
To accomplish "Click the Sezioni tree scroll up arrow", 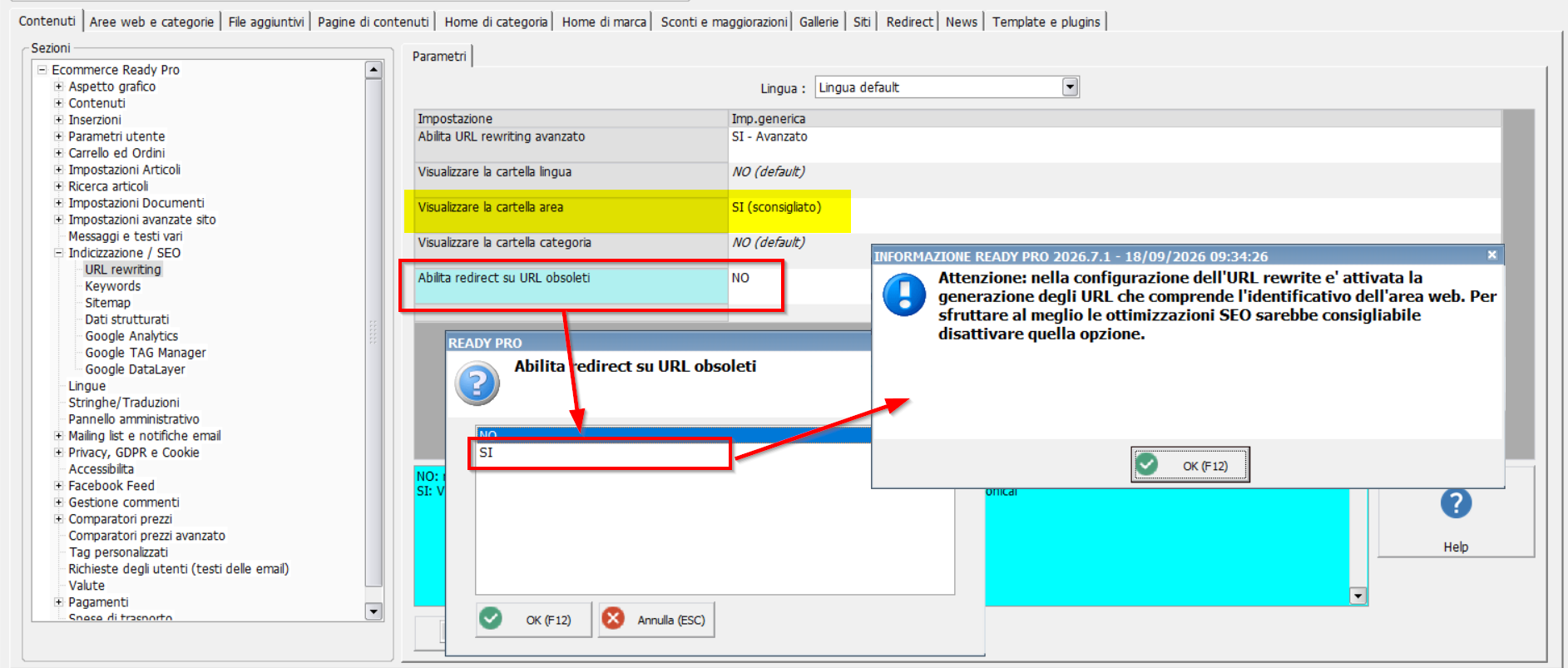I will tap(373, 70).
